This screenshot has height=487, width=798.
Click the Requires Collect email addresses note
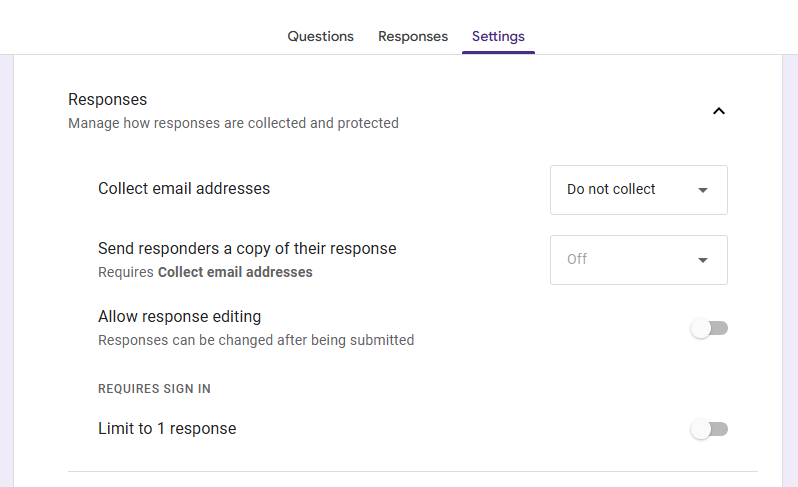coord(205,272)
